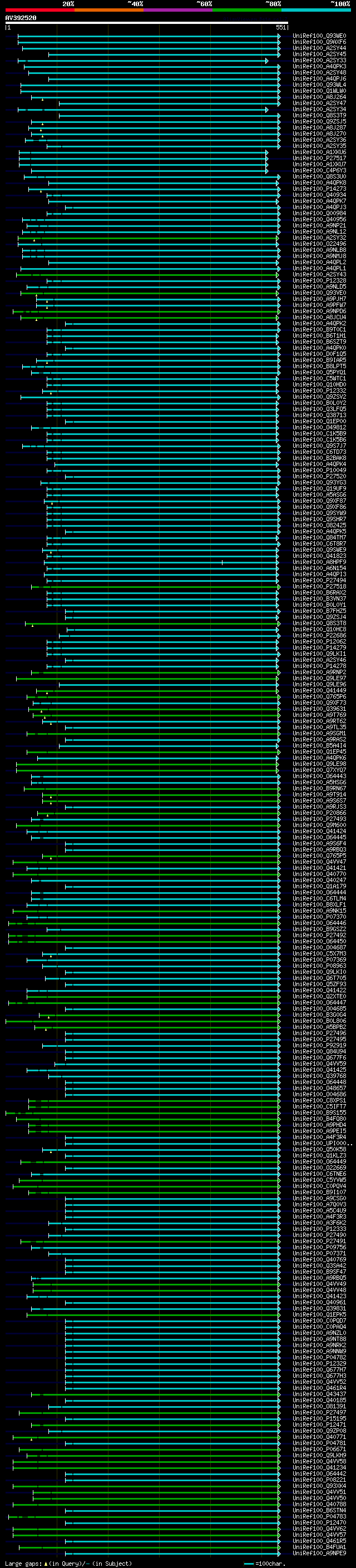Select the UniRef100_Q39631 label

[x=319, y=709]
